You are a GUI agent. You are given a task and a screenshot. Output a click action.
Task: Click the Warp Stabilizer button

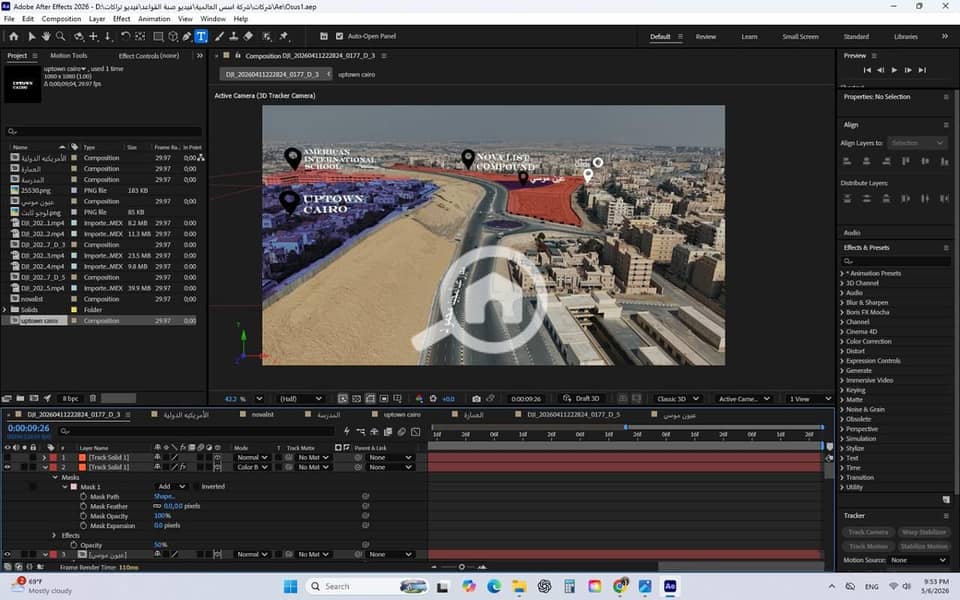point(923,532)
